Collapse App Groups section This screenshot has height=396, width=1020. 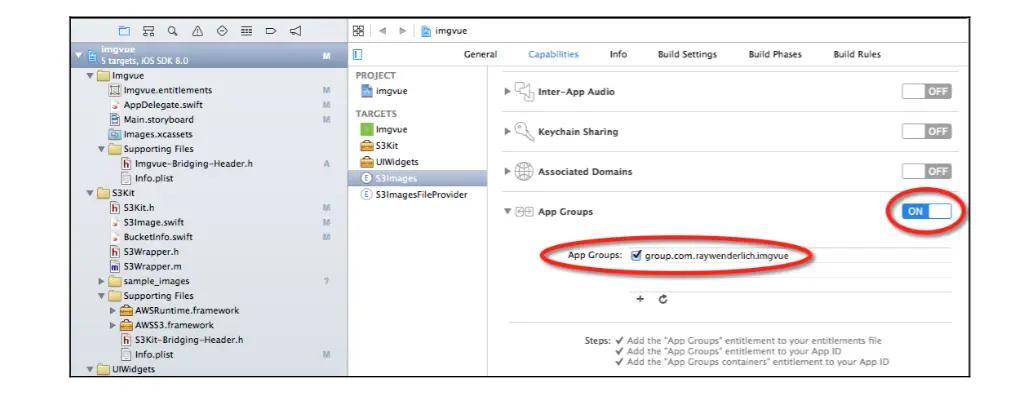click(x=507, y=211)
